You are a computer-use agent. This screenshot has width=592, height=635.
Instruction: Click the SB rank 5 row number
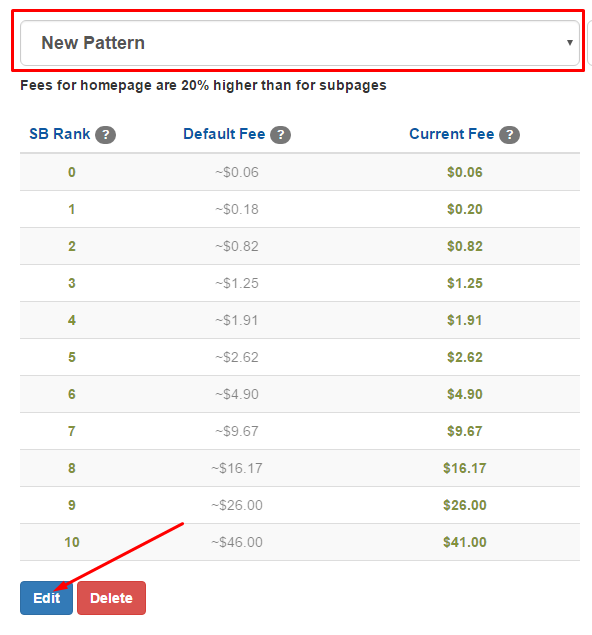[72, 357]
